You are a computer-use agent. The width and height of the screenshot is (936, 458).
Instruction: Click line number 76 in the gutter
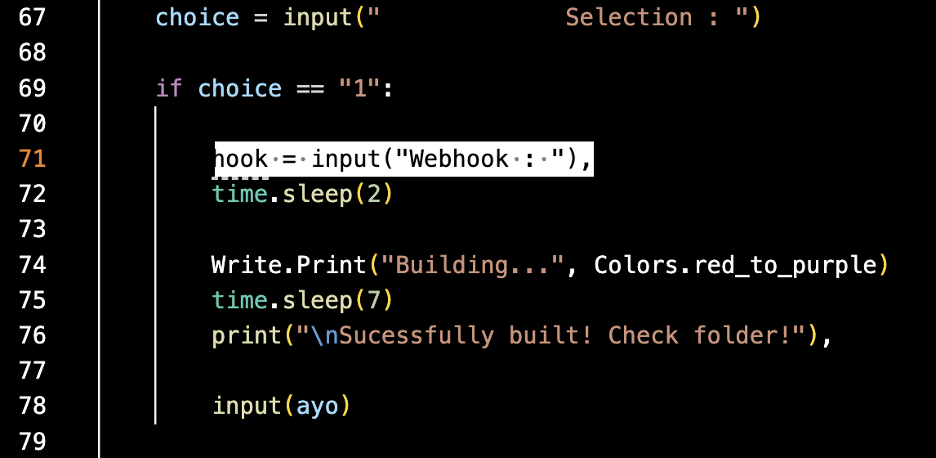tap(33, 335)
